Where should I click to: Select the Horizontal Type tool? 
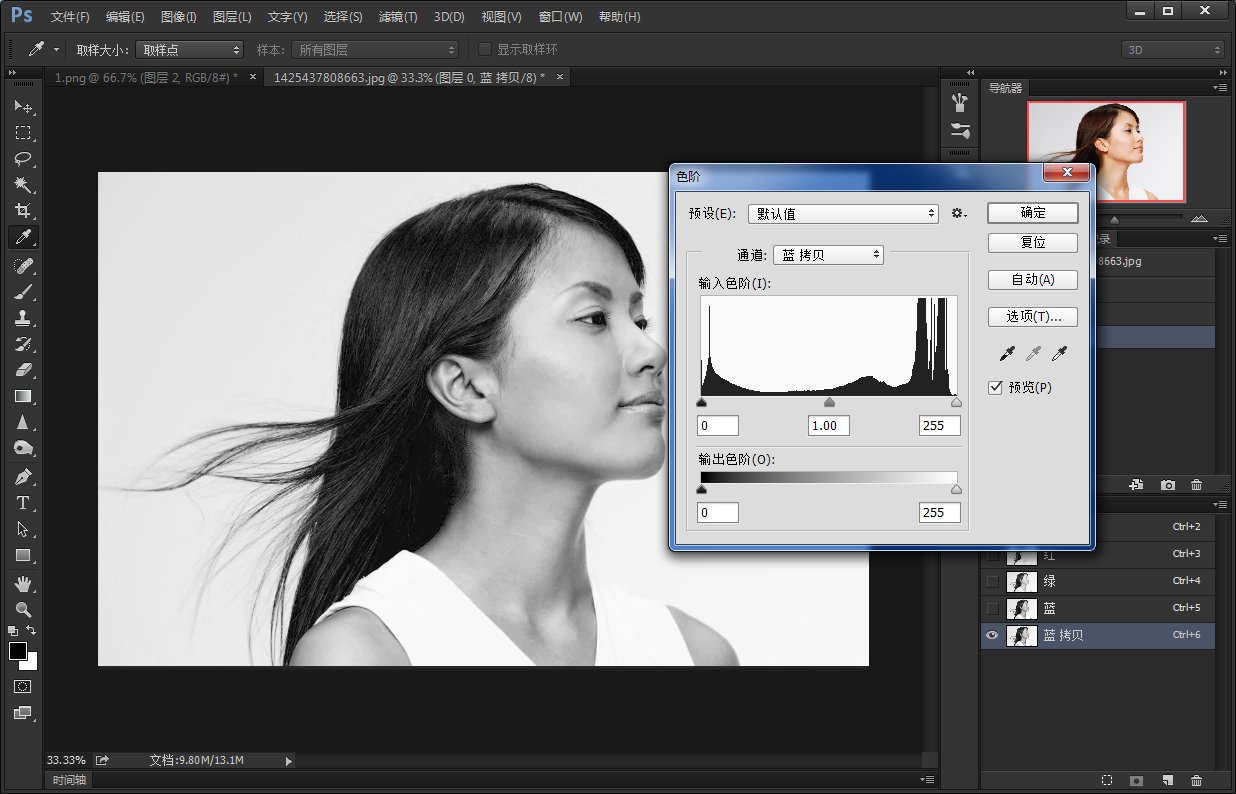(22, 503)
